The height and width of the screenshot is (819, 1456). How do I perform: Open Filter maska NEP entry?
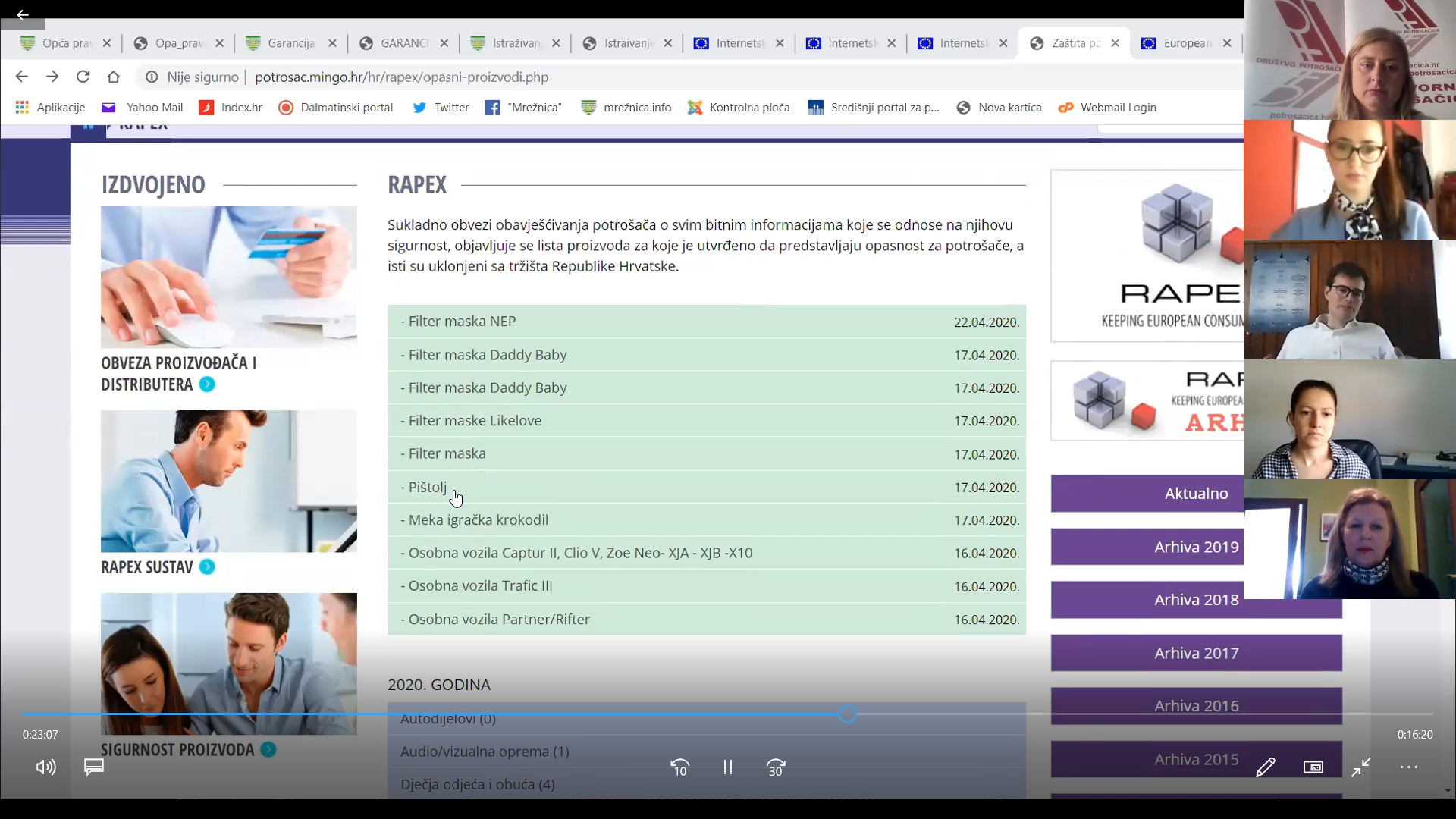(462, 322)
